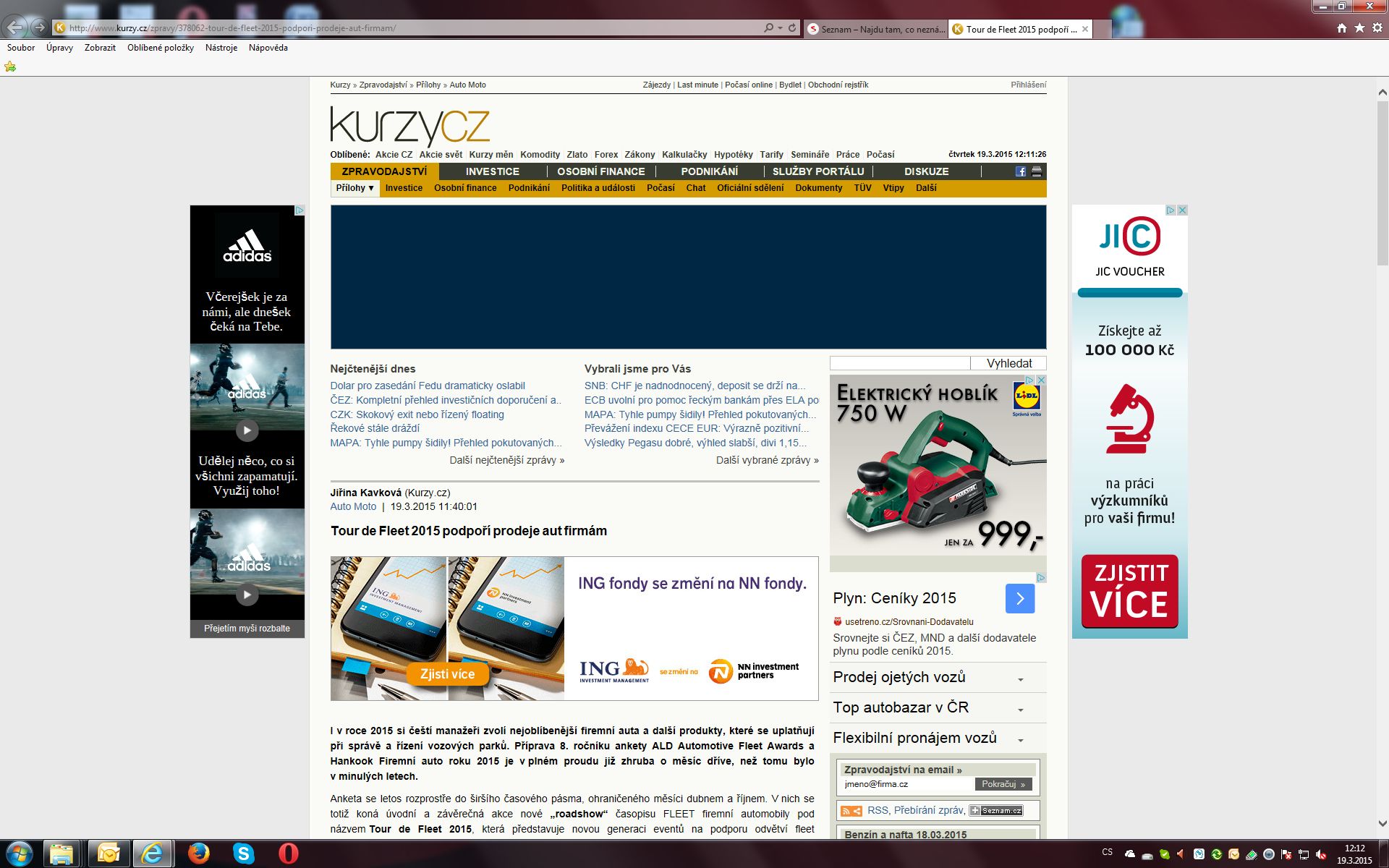Close the Tour de Fleet tab

tap(1085, 29)
